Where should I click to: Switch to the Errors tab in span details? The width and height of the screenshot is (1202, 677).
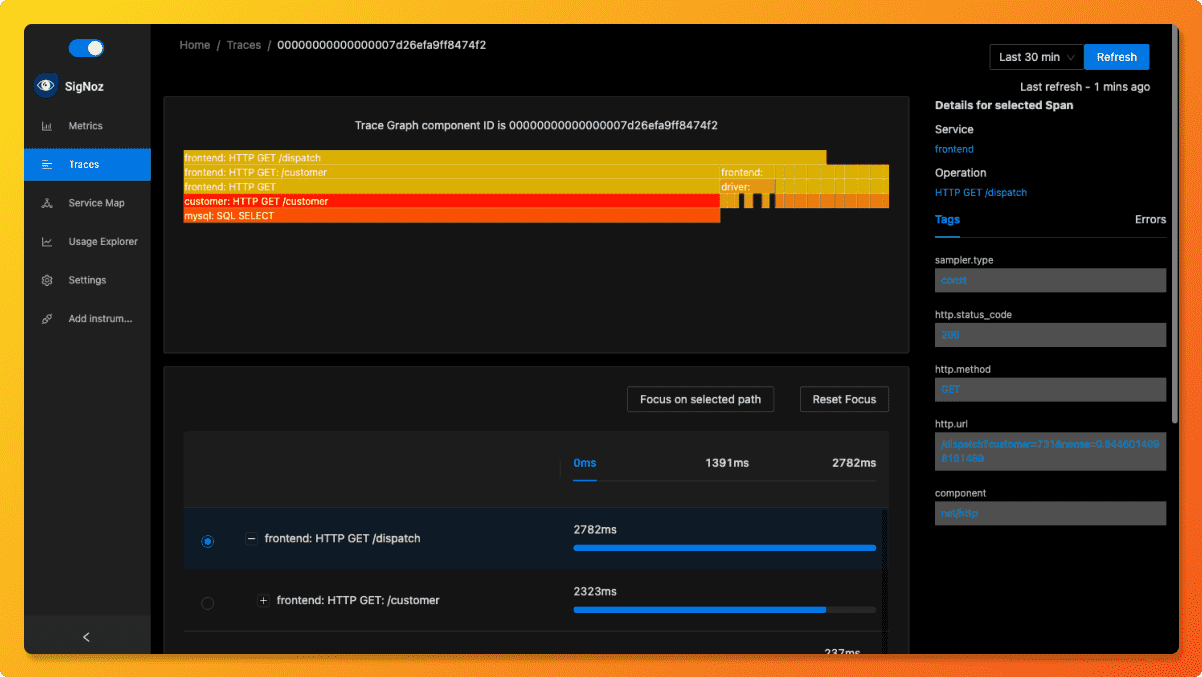point(1150,219)
